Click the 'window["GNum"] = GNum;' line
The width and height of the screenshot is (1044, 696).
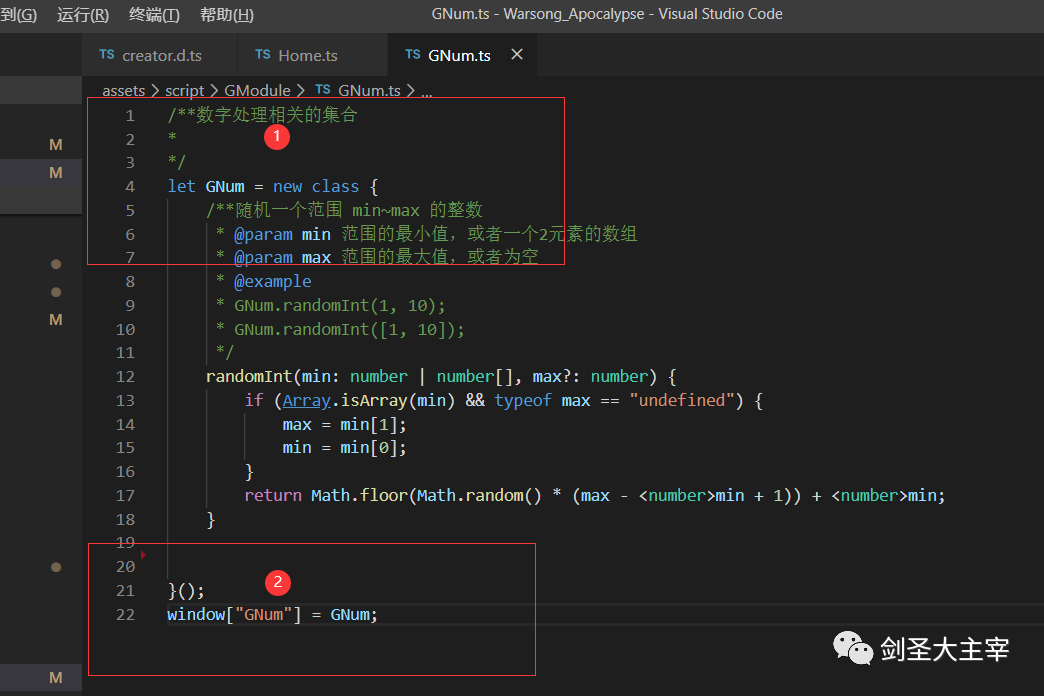(x=272, y=614)
